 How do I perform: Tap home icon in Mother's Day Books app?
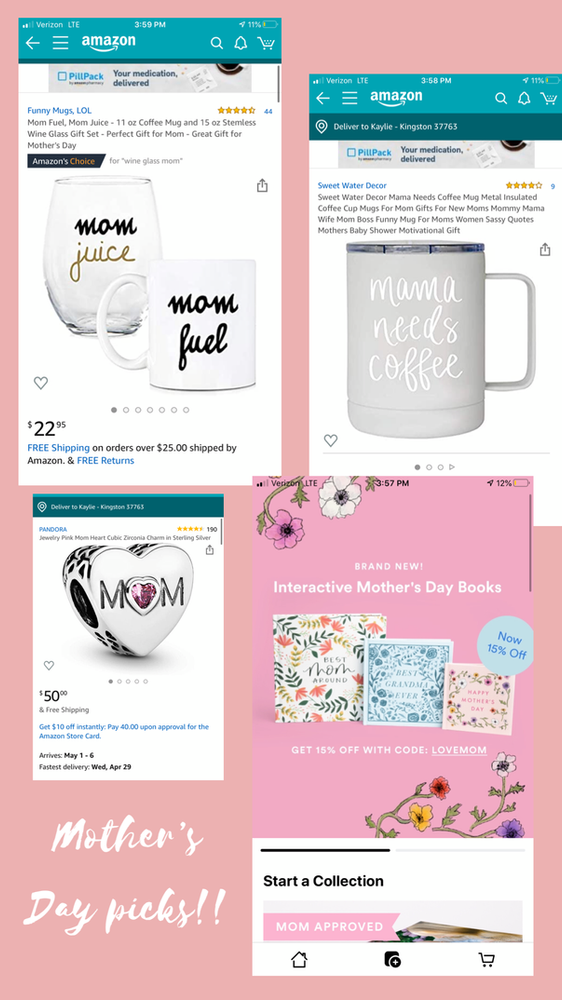click(x=299, y=959)
